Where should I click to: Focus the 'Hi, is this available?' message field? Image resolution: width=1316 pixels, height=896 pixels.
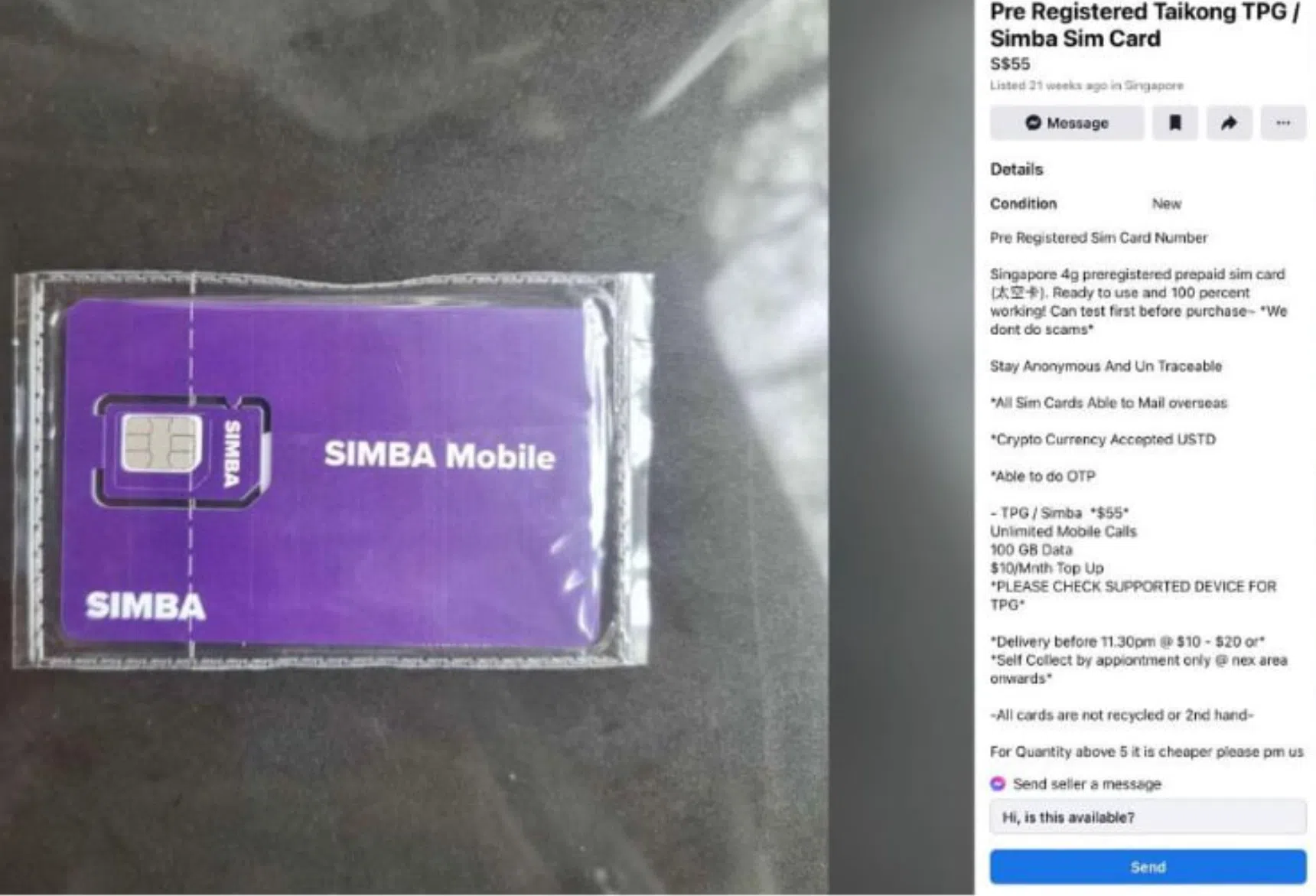click(x=1148, y=817)
